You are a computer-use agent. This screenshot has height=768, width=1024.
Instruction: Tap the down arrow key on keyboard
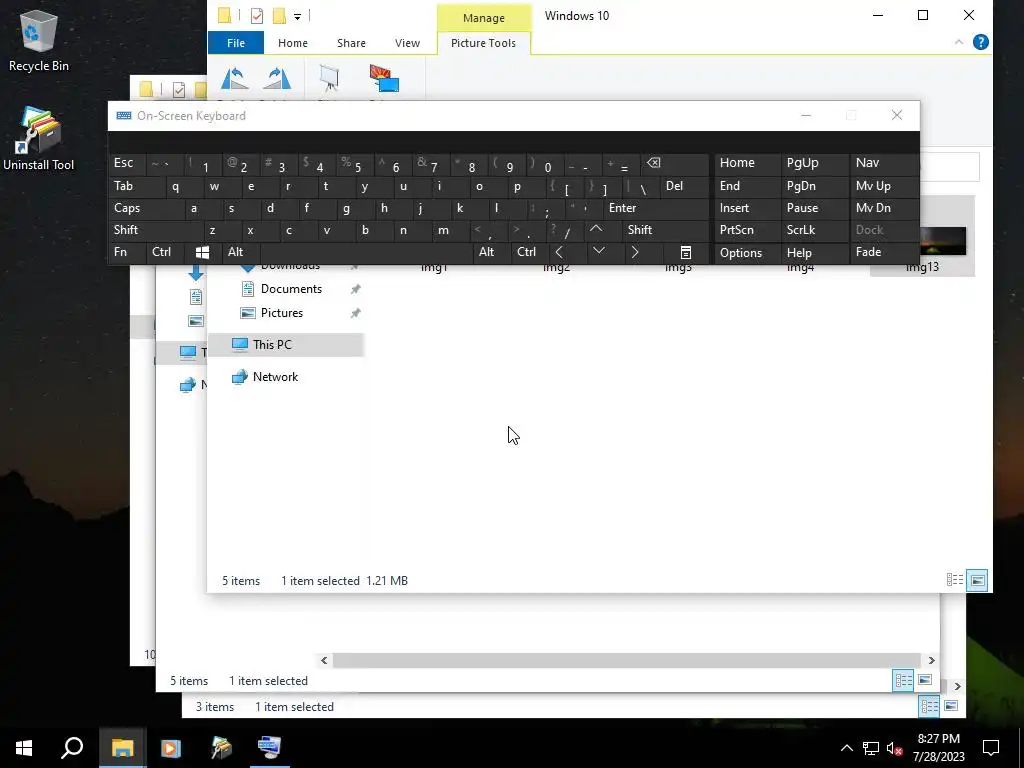[598, 252]
